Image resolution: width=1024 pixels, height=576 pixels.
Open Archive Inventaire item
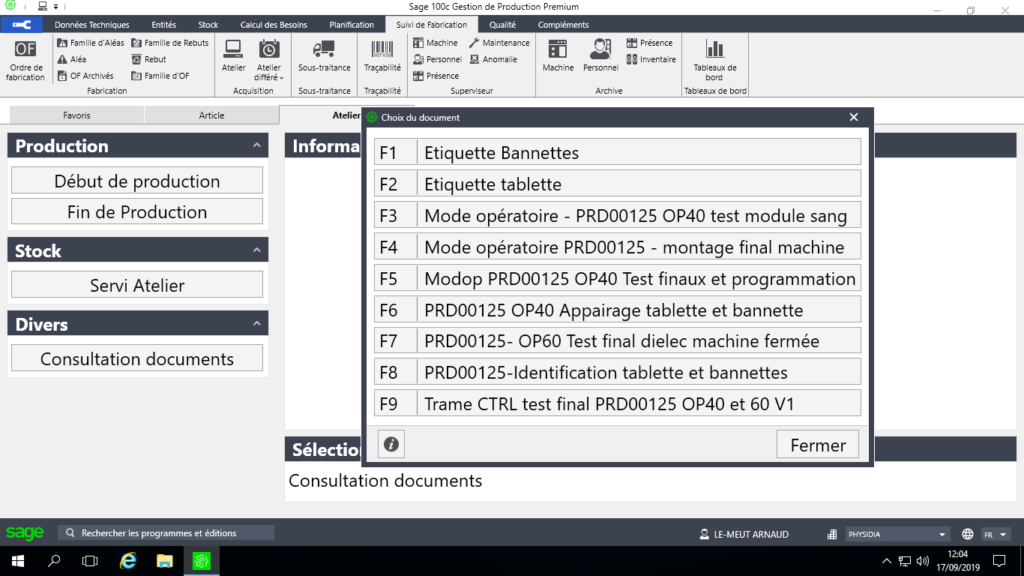[x=652, y=59]
